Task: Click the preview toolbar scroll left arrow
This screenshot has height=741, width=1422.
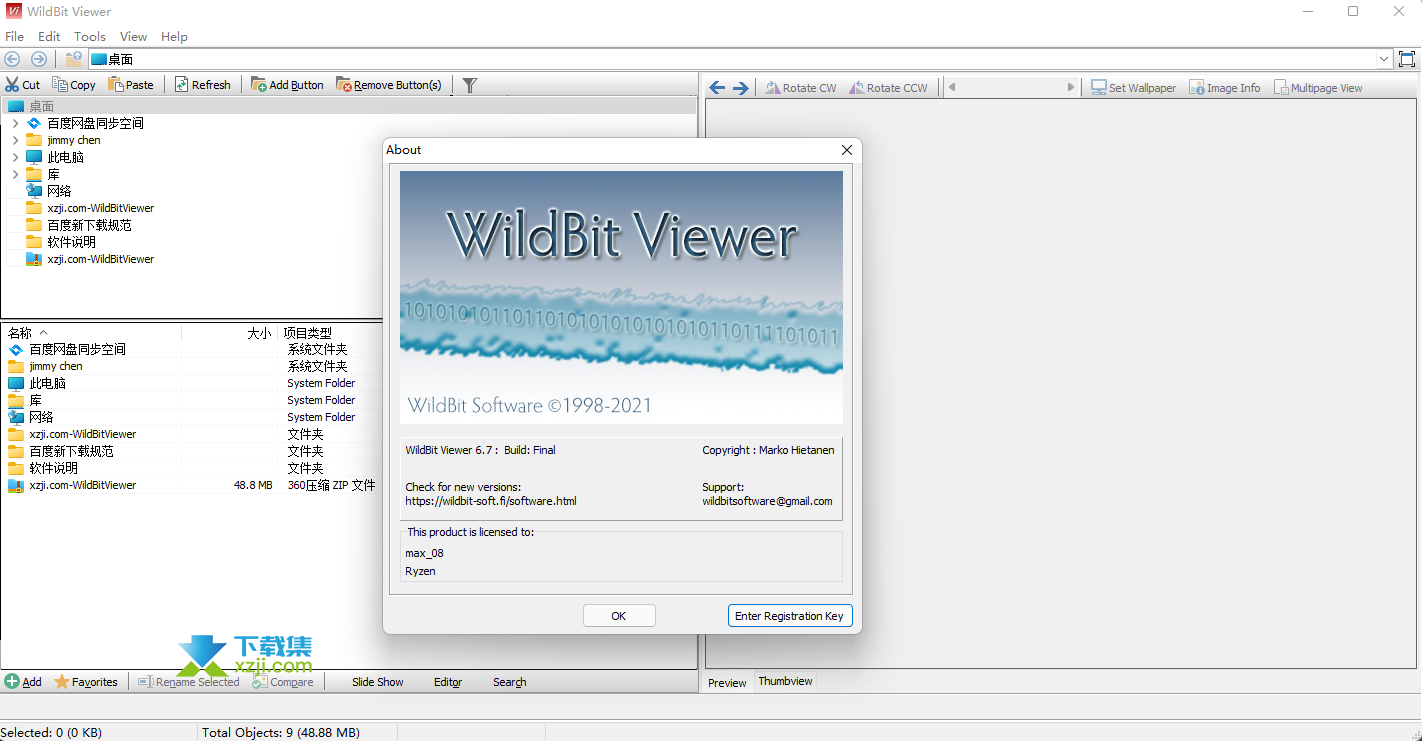Action: click(952, 88)
